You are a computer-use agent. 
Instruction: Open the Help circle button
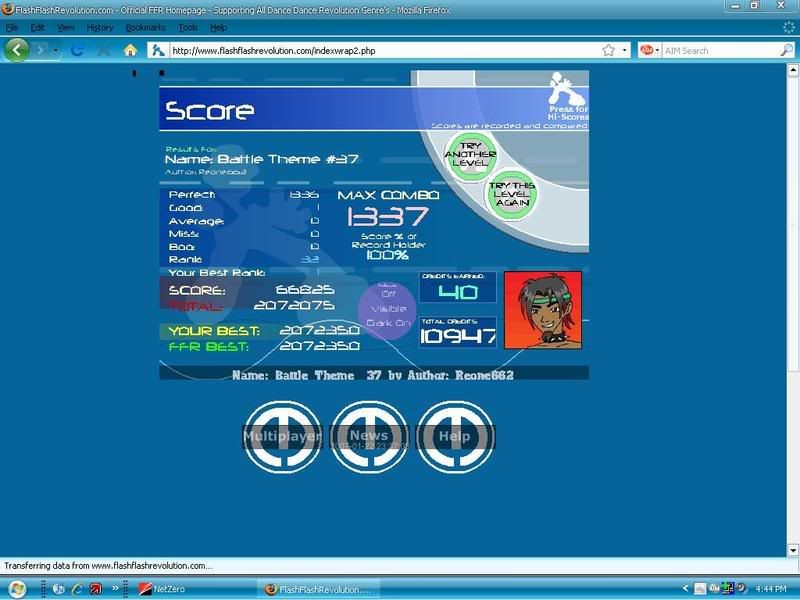pos(455,437)
